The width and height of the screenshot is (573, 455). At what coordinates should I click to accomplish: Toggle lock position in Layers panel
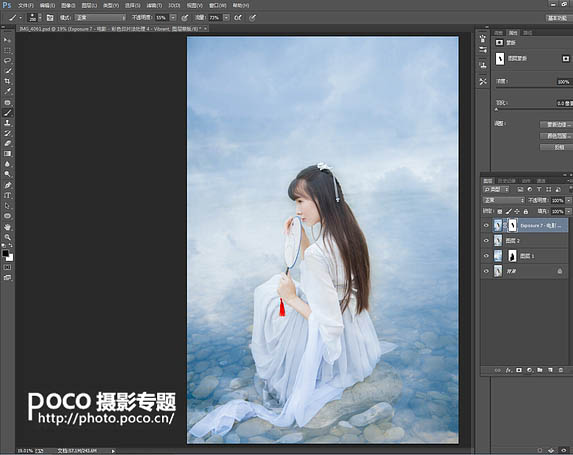click(517, 211)
